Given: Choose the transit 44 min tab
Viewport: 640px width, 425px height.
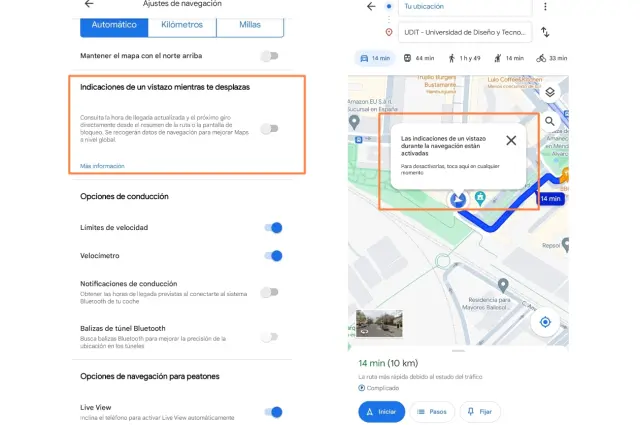Looking at the screenshot, I should pos(418,58).
